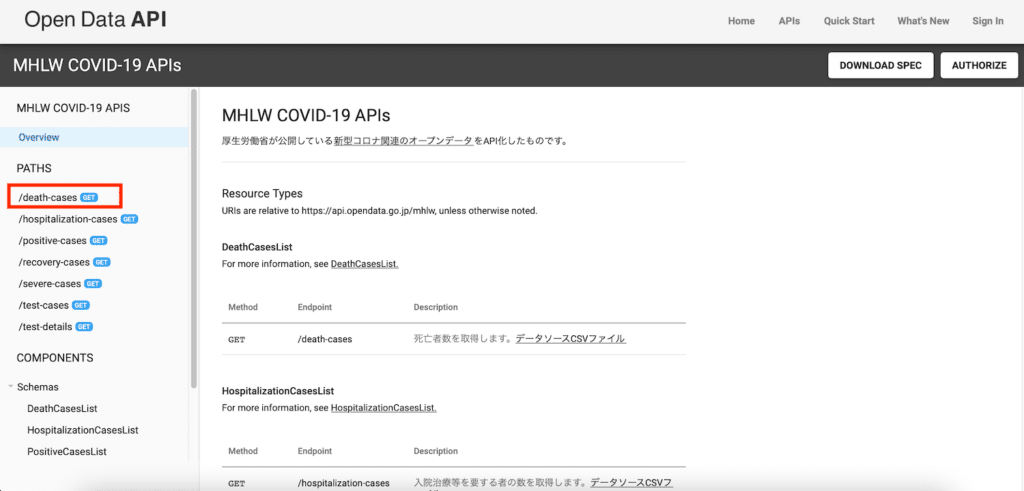Screen dimensions: 1024x491
Task: Click the Sign In link
Action: (987, 21)
